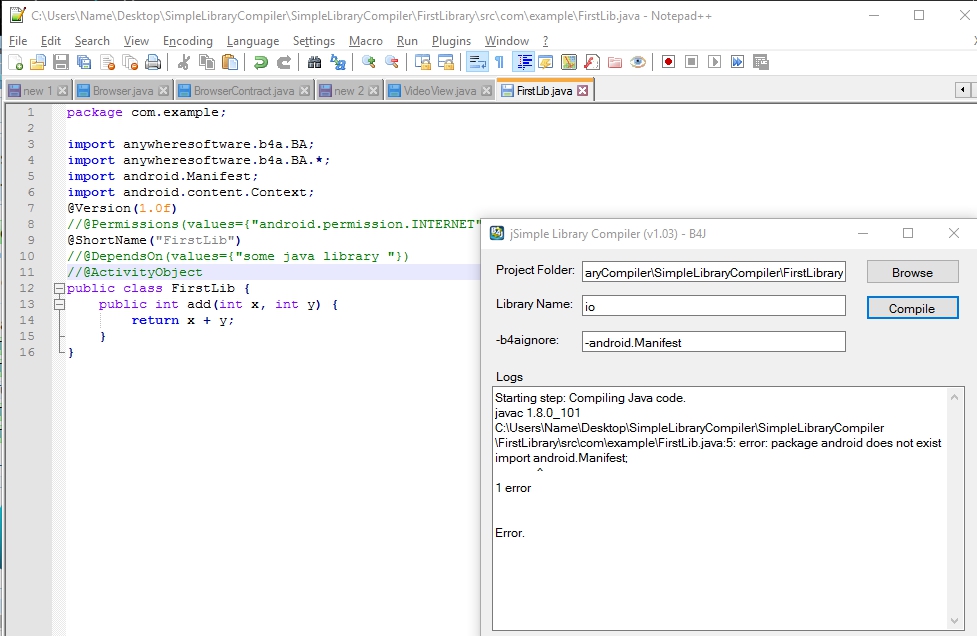The width and height of the screenshot is (977, 636).
Task: Click into the Library Name field
Action: tap(713, 306)
